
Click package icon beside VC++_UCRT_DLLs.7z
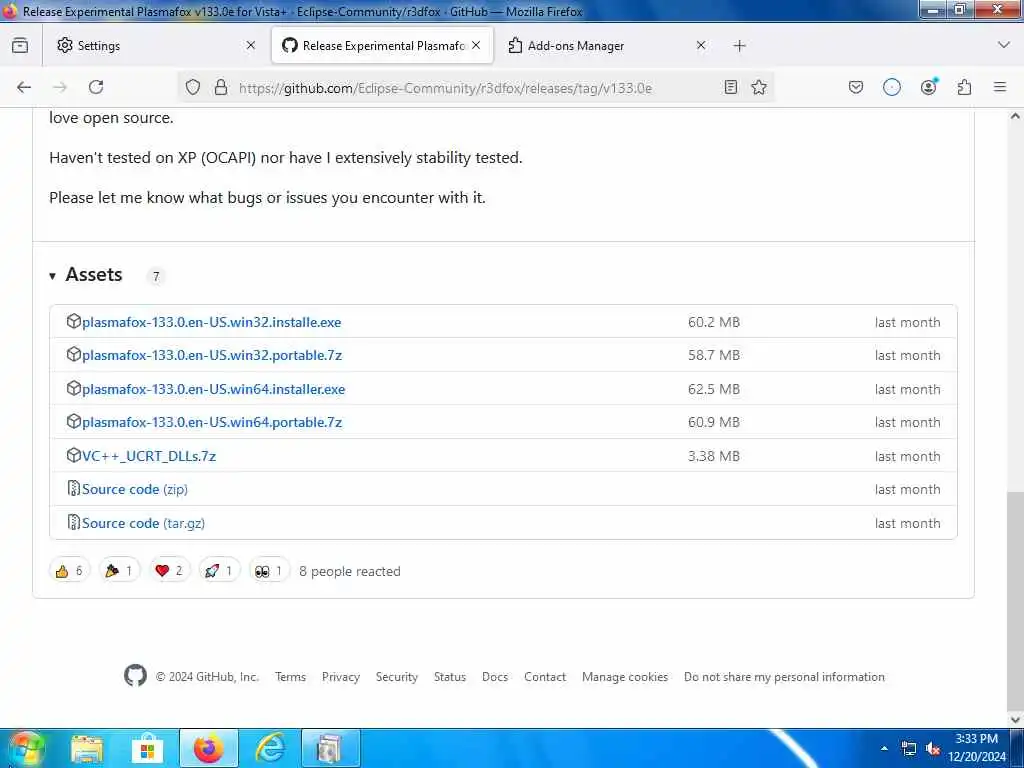click(x=73, y=455)
